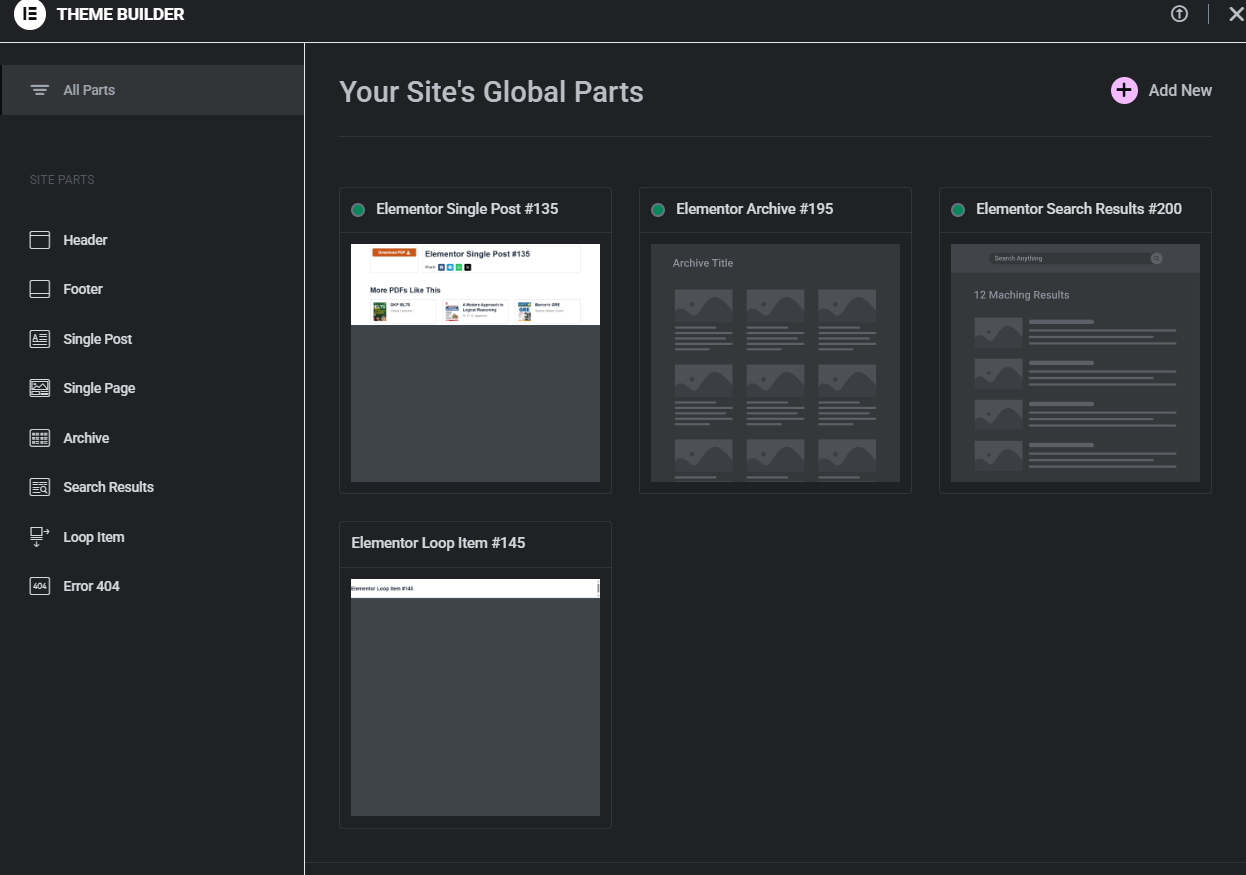Click the pink plus Add New icon
The width and height of the screenshot is (1246, 875).
point(1124,90)
